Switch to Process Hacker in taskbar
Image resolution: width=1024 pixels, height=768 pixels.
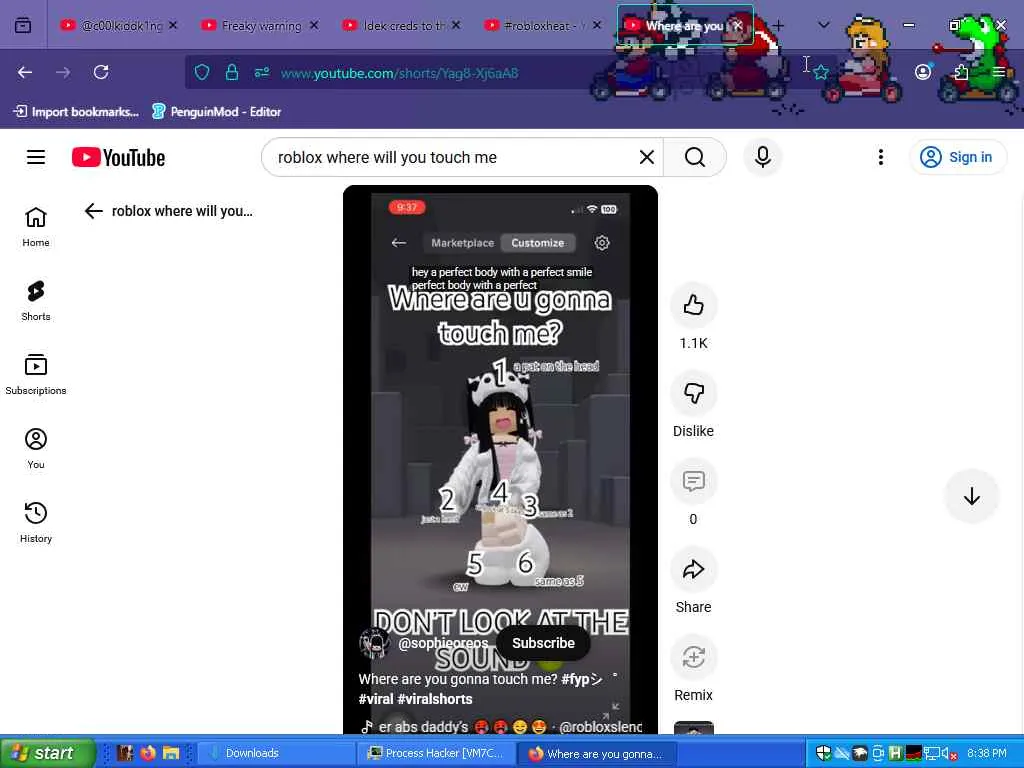point(436,753)
